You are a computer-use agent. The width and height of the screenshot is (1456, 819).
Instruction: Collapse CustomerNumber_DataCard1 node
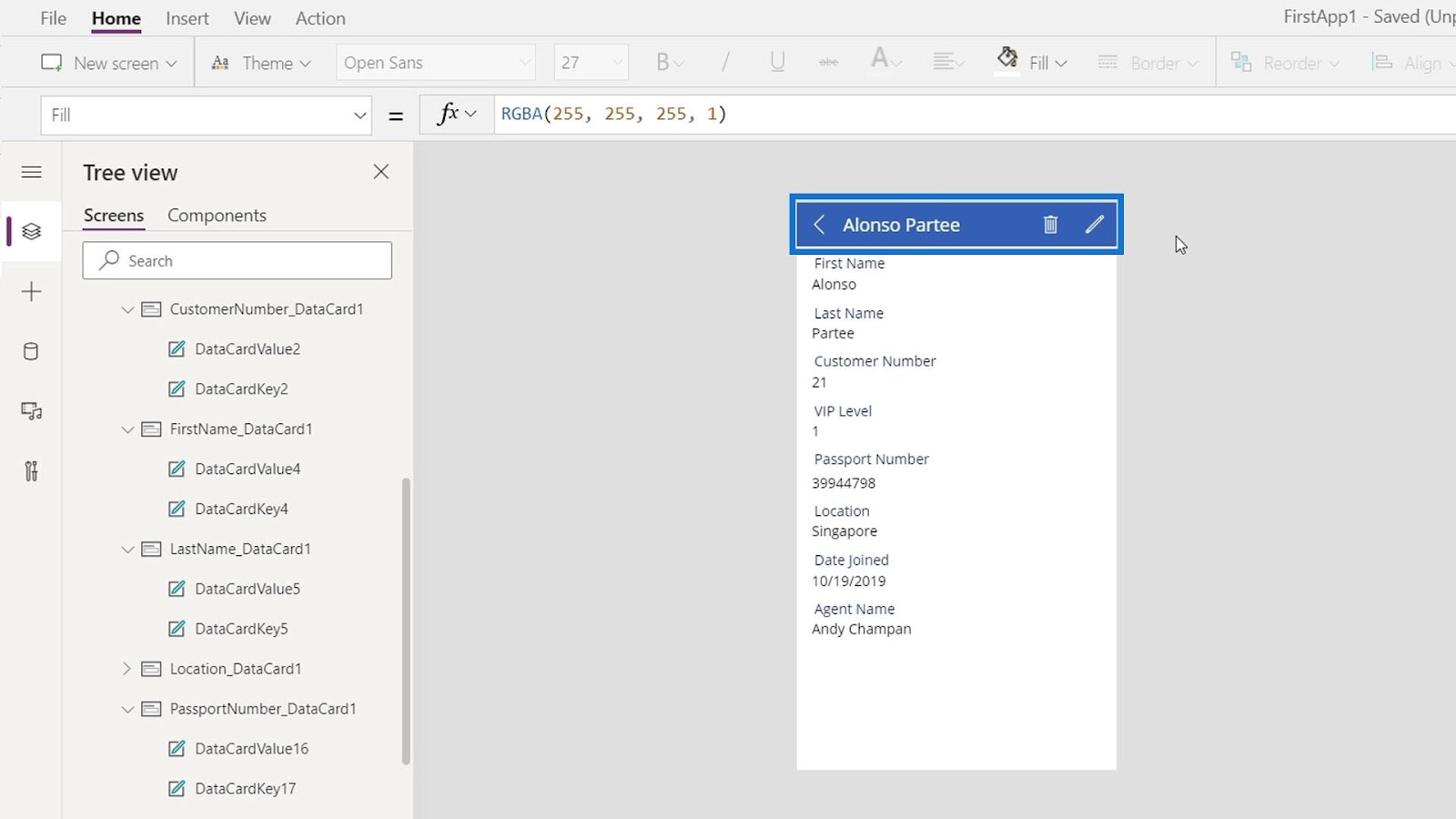127,309
